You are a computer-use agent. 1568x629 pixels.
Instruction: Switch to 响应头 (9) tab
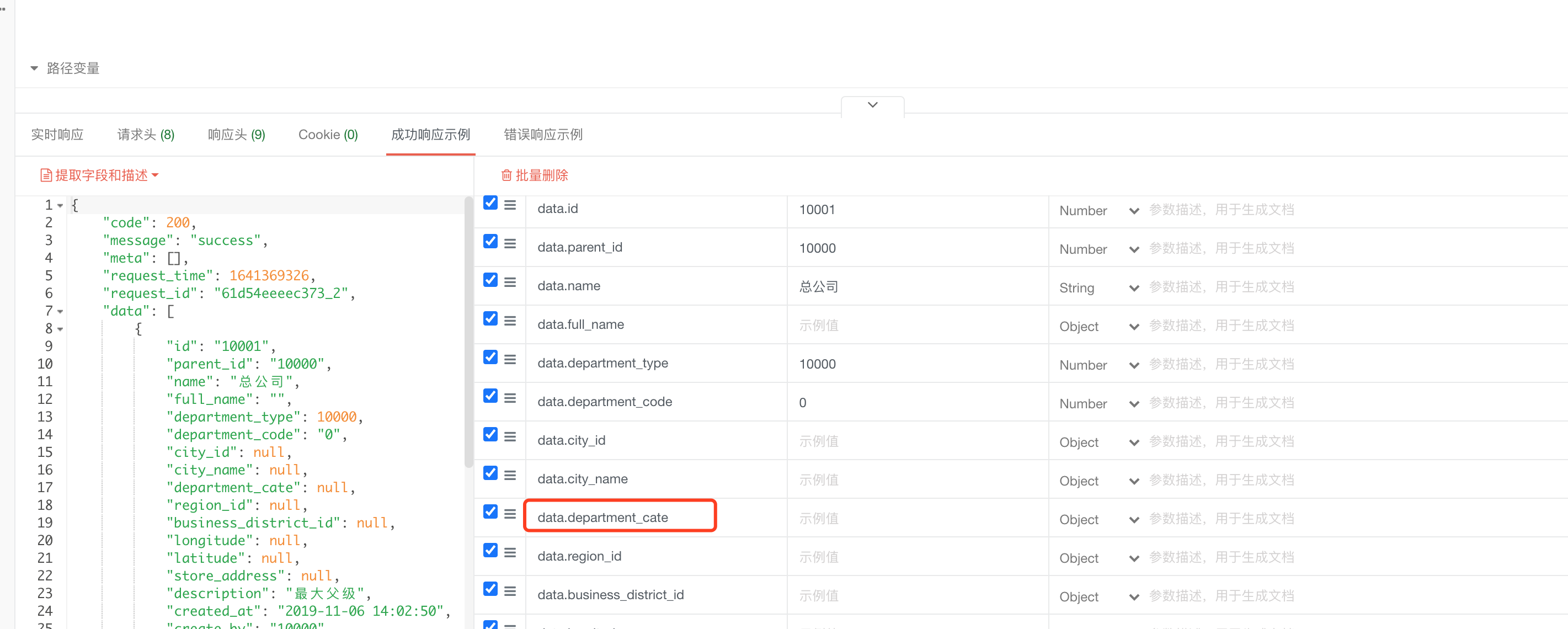[x=237, y=135]
